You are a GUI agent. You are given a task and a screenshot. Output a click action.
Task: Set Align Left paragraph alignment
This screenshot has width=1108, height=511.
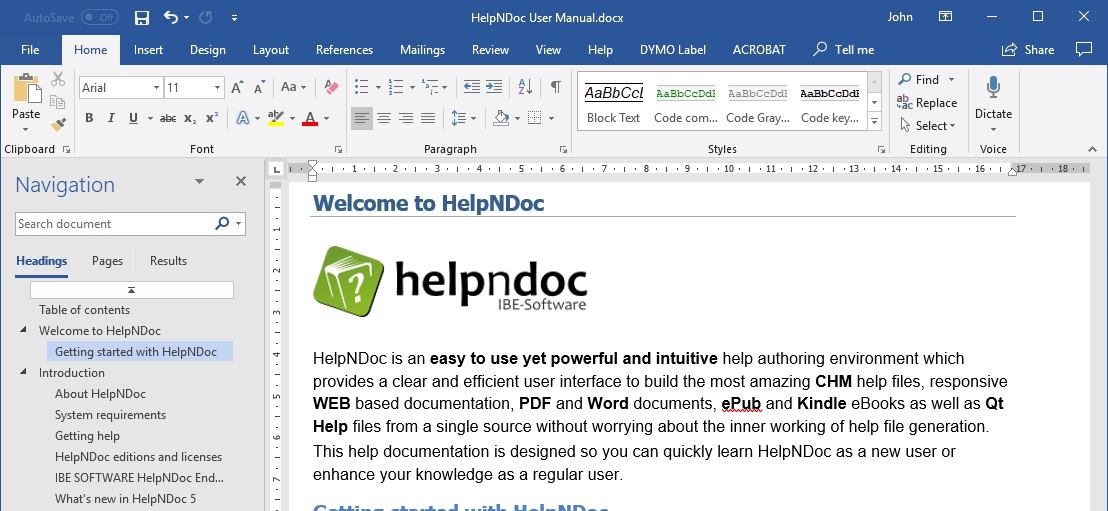click(362, 118)
